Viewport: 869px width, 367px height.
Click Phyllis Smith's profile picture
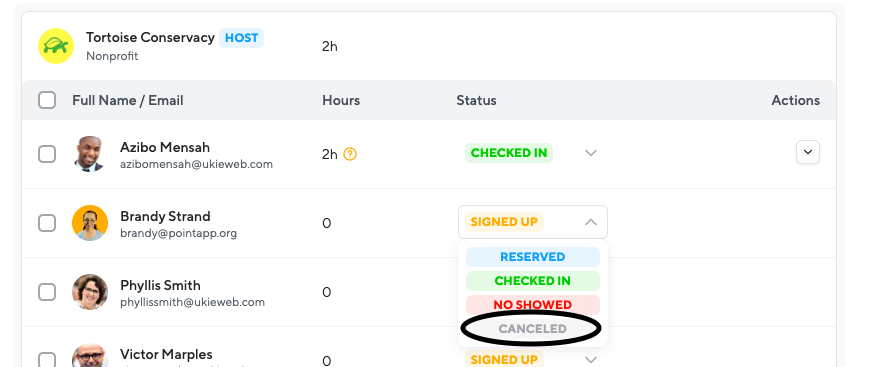pyautogui.click(x=90, y=292)
